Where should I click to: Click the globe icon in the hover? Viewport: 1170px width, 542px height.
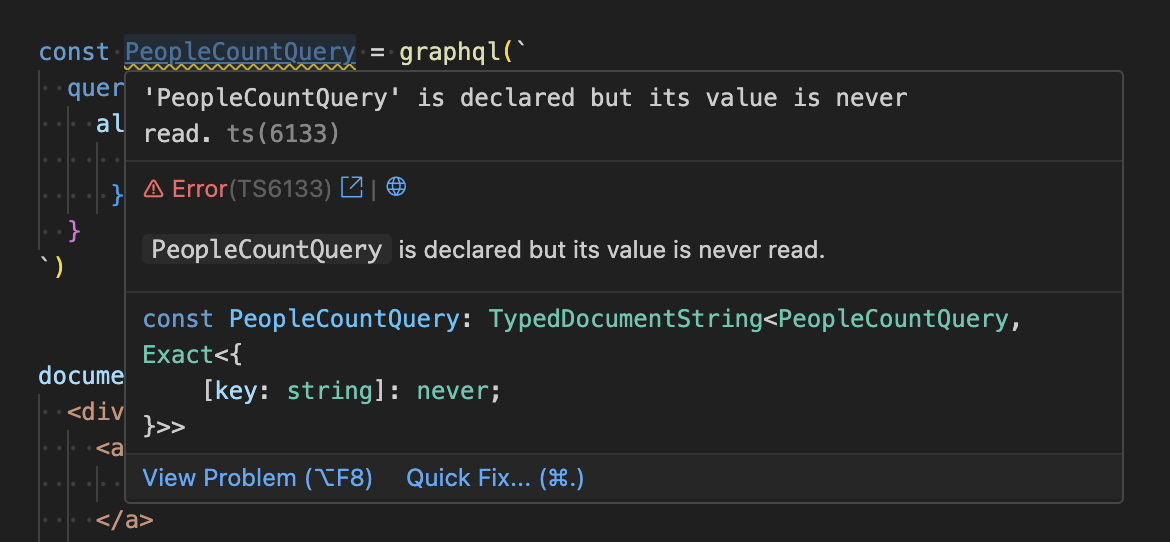396,187
